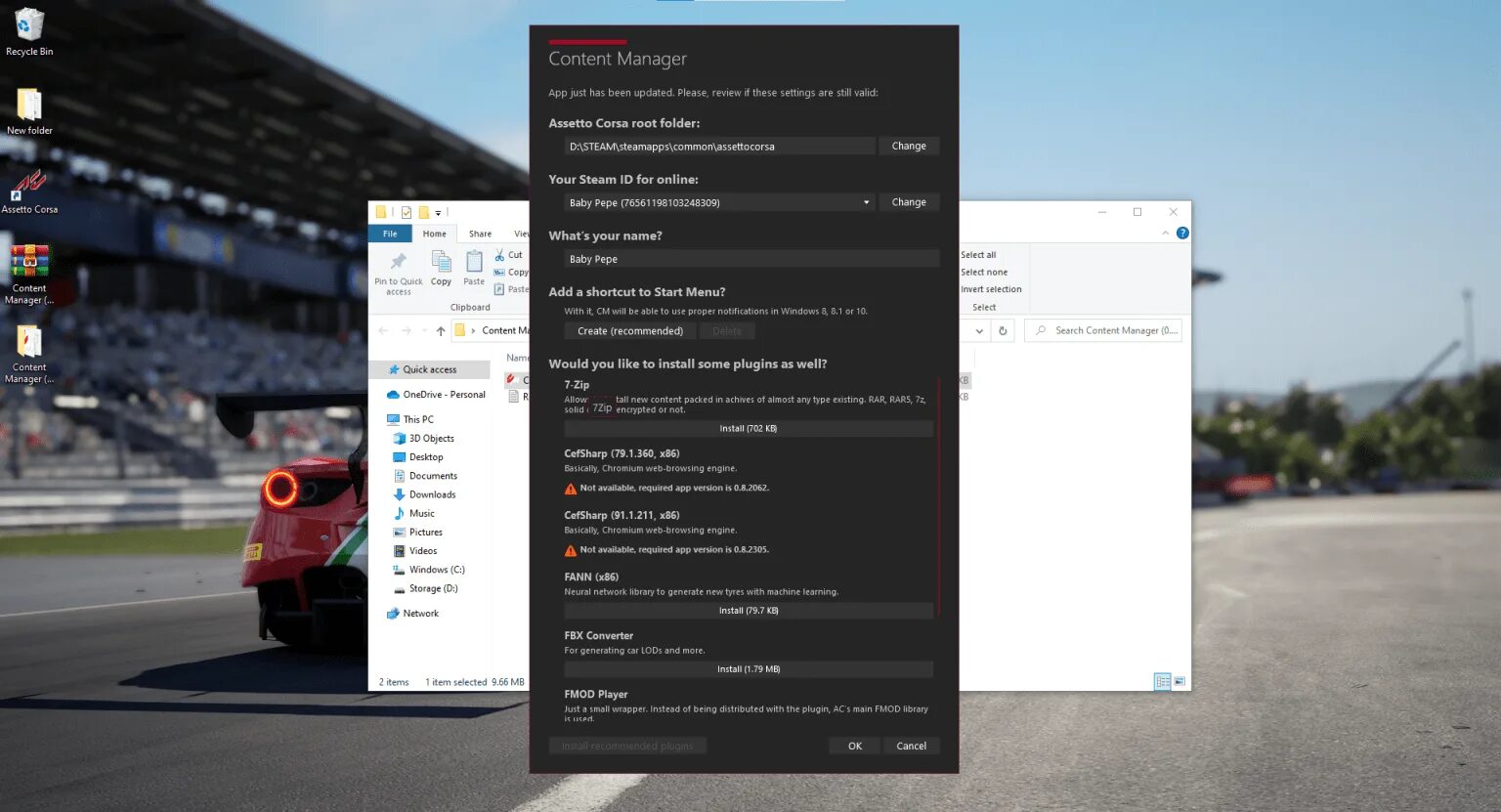The width and height of the screenshot is (1501, 812).
Task: Click the Search Content Manager box
Action: pos(1103,330)
